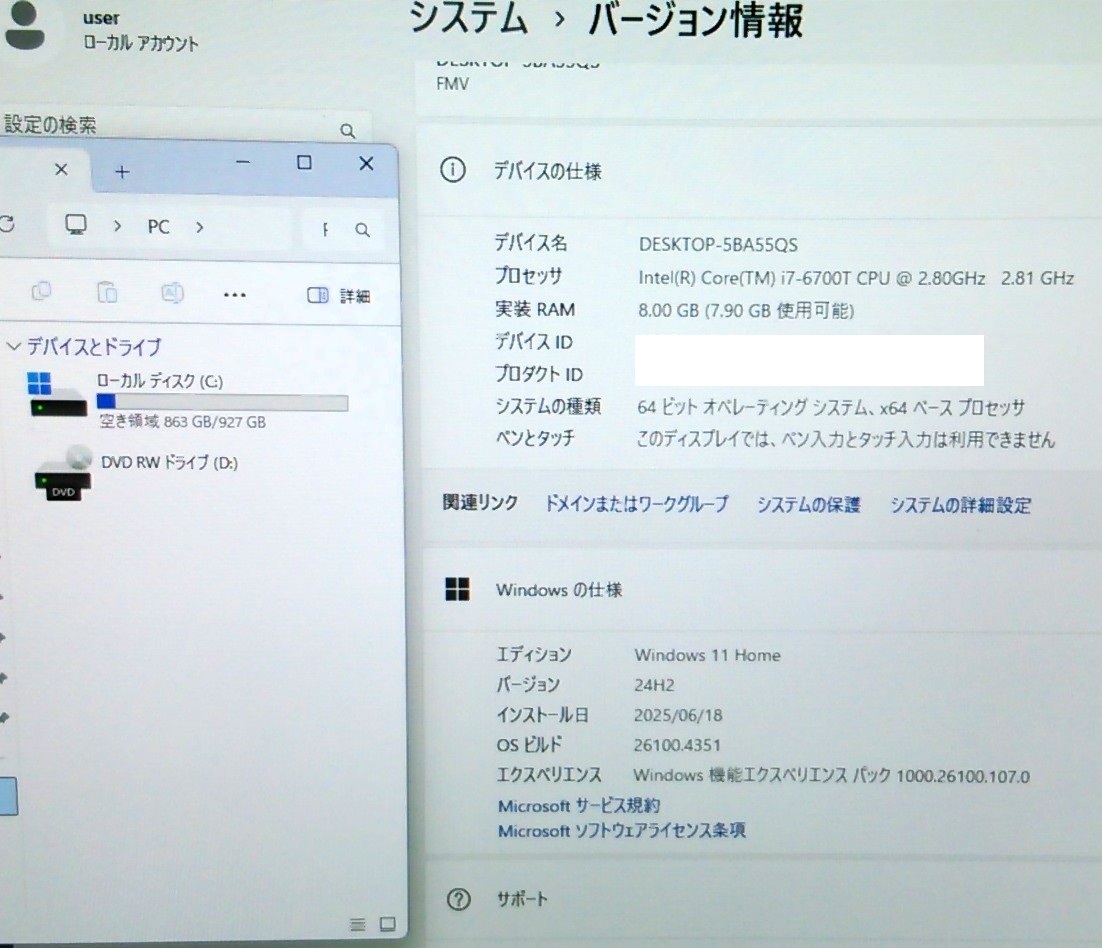Screen dimensions: 1102x948
Task: Click バージョン情報 page title
Action: (x=696, y=19)
